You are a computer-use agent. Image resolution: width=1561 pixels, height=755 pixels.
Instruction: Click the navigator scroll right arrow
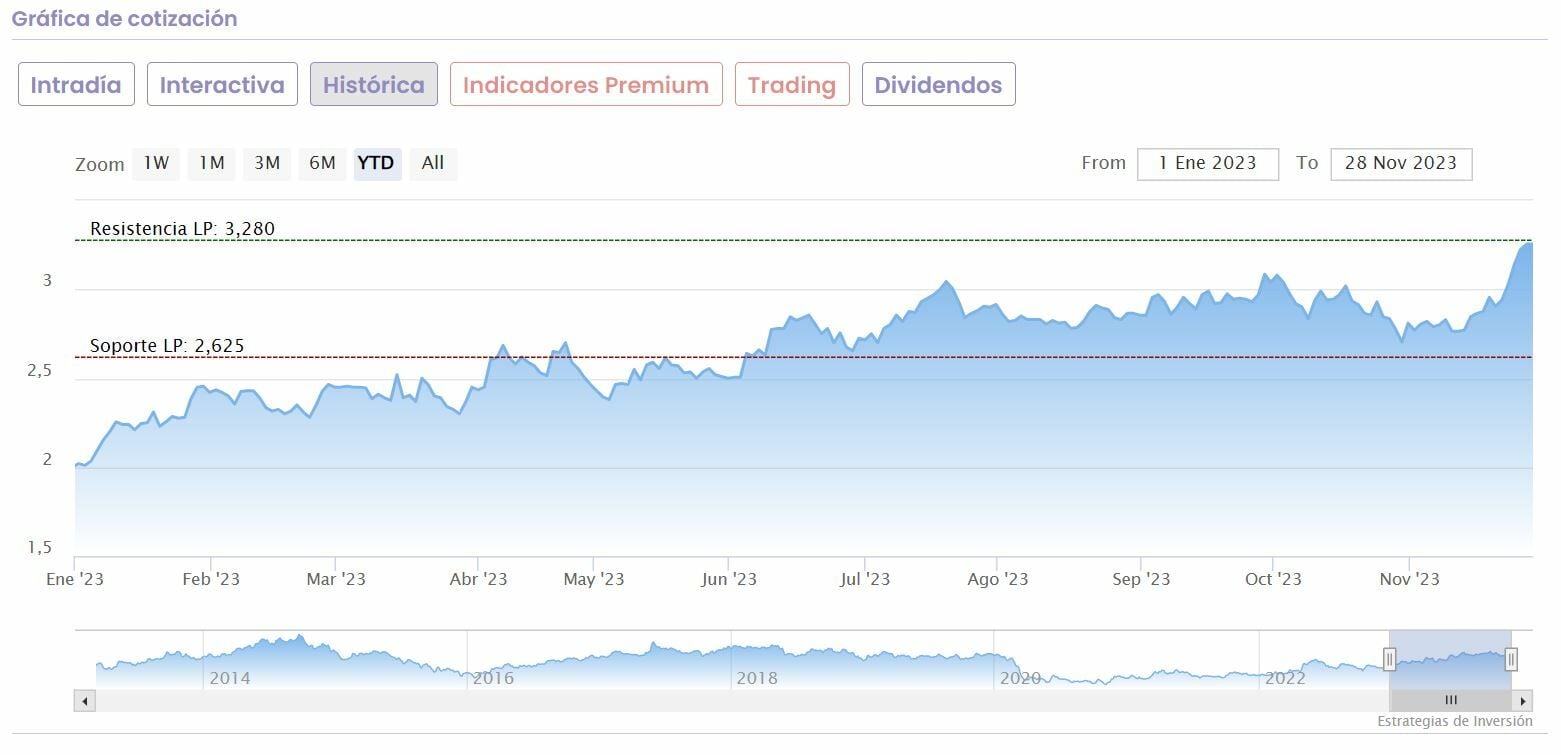tap(1523, 701)
